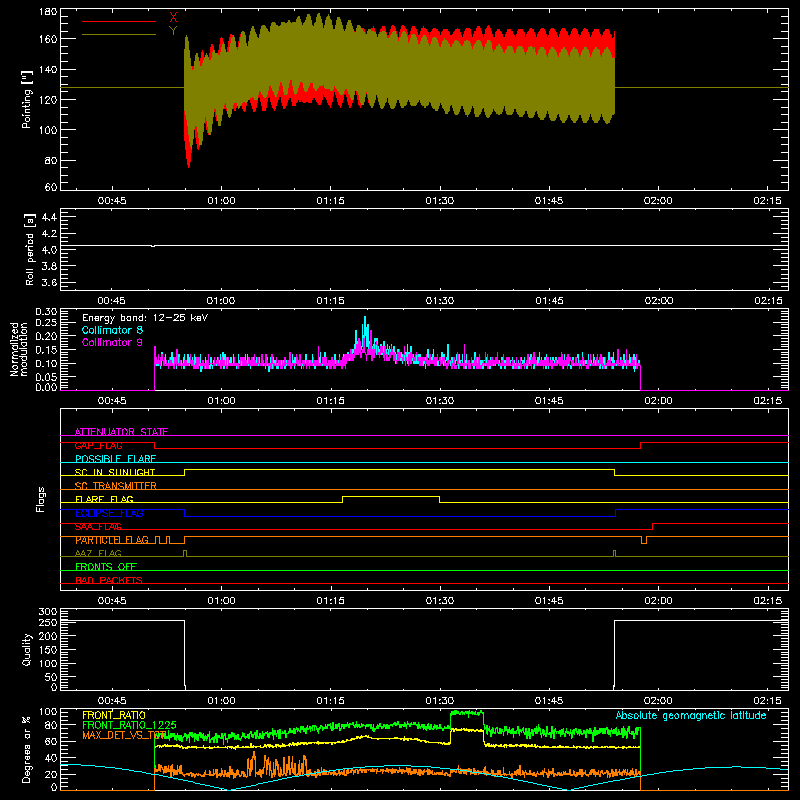Click the 0.30 tick on modulation axis
Viewport: 800px width, 800px height.
(46, 312)
